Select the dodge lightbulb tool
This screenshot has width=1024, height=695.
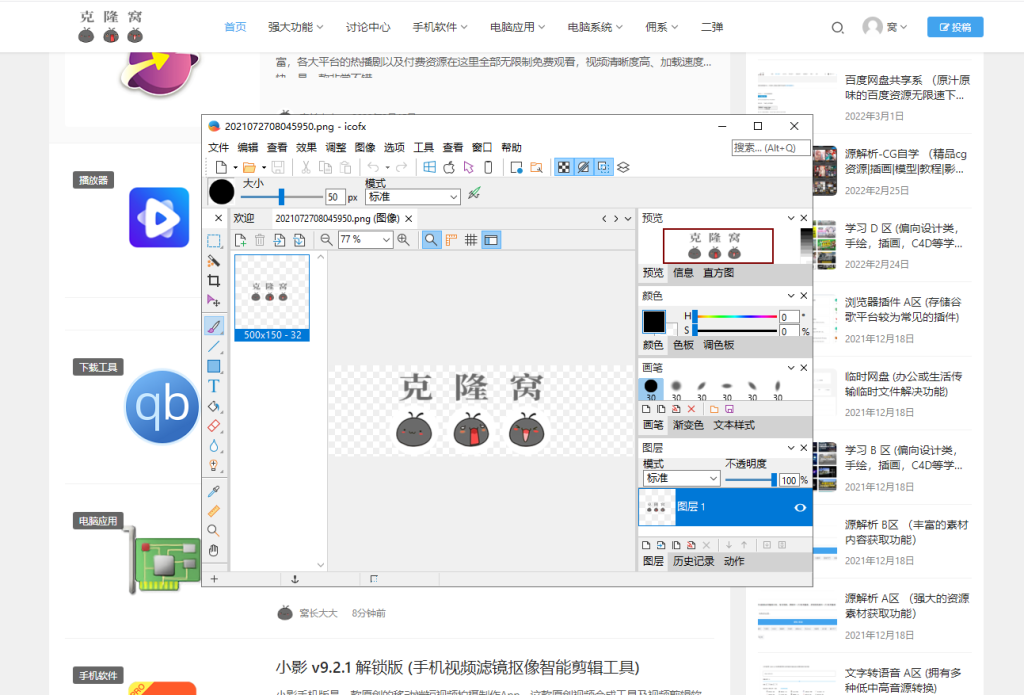(214, 466)
